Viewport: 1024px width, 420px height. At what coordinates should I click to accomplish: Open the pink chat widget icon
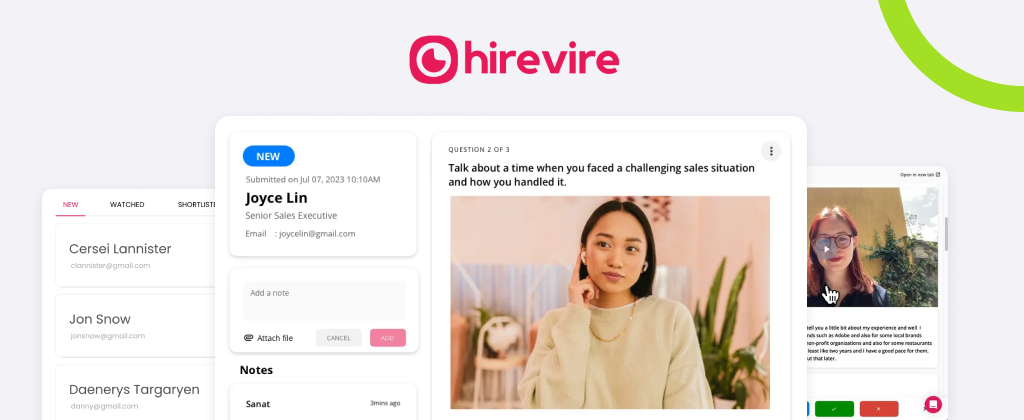click(x=933, y=404)
